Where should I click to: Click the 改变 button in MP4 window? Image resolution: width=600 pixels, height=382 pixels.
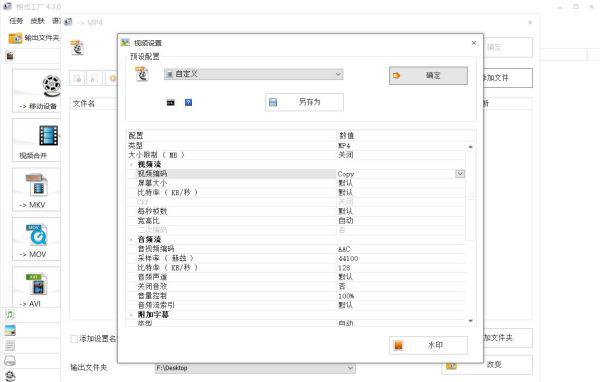pyautogui.click(x=488, y=365)
